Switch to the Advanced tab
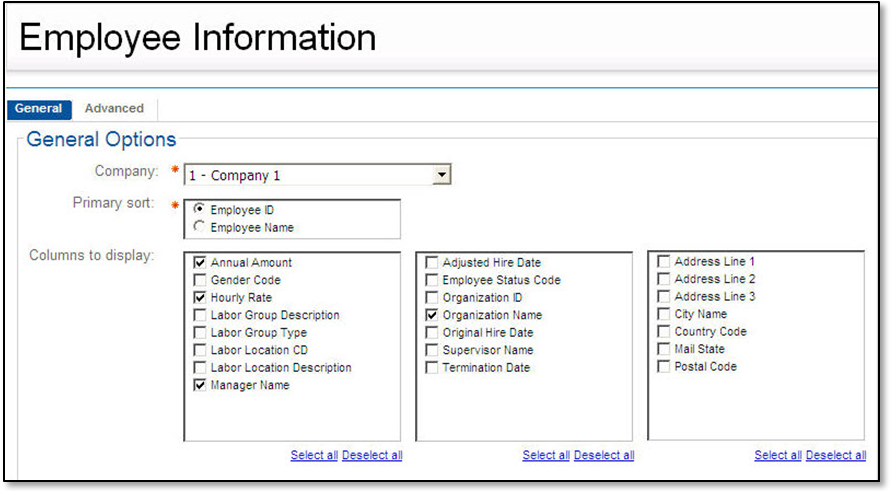Viewport: 892px width, 491px height. tap(114, 108)
